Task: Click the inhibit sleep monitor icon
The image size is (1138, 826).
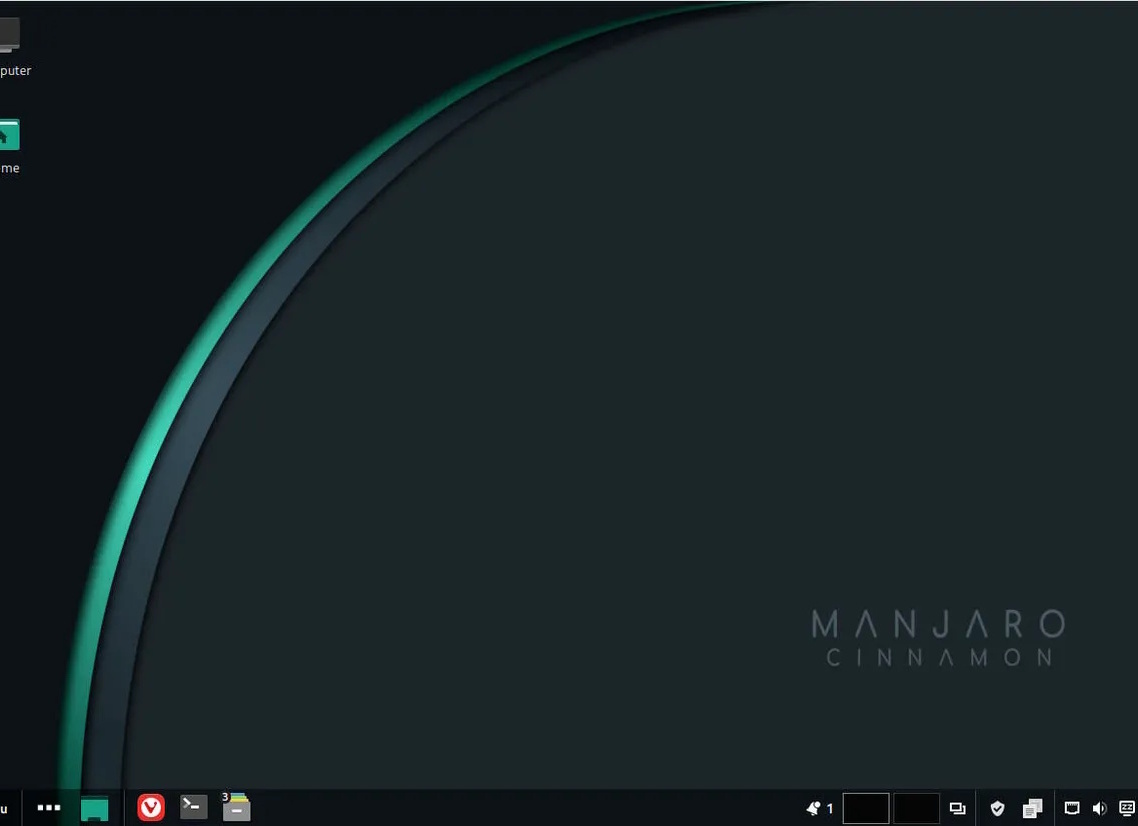Action: (x=1127, y=808)
